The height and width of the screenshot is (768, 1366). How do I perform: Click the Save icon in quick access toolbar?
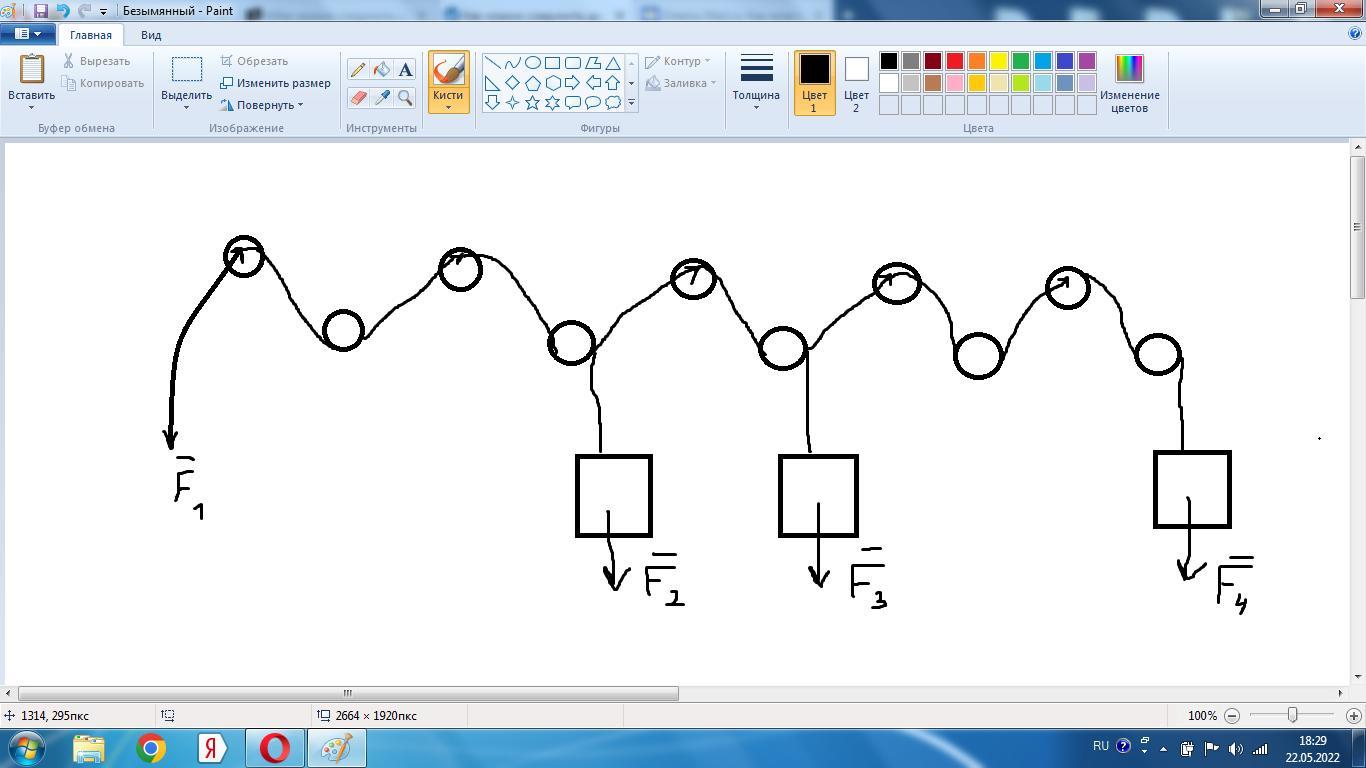coord(41,11)
